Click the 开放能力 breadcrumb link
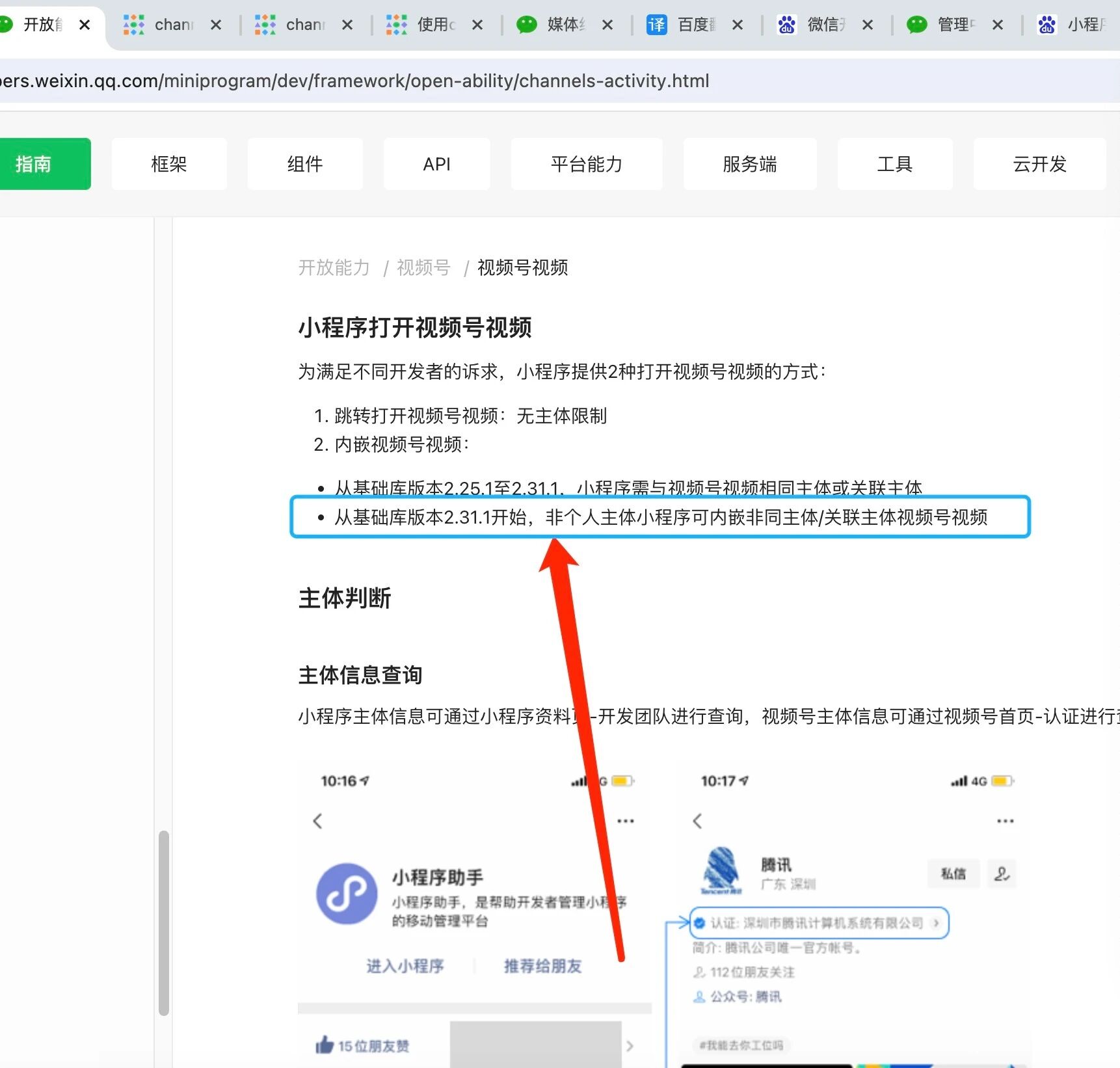Image resolution: width=1120 pixels, height=1068 pixels. (334, 267)
